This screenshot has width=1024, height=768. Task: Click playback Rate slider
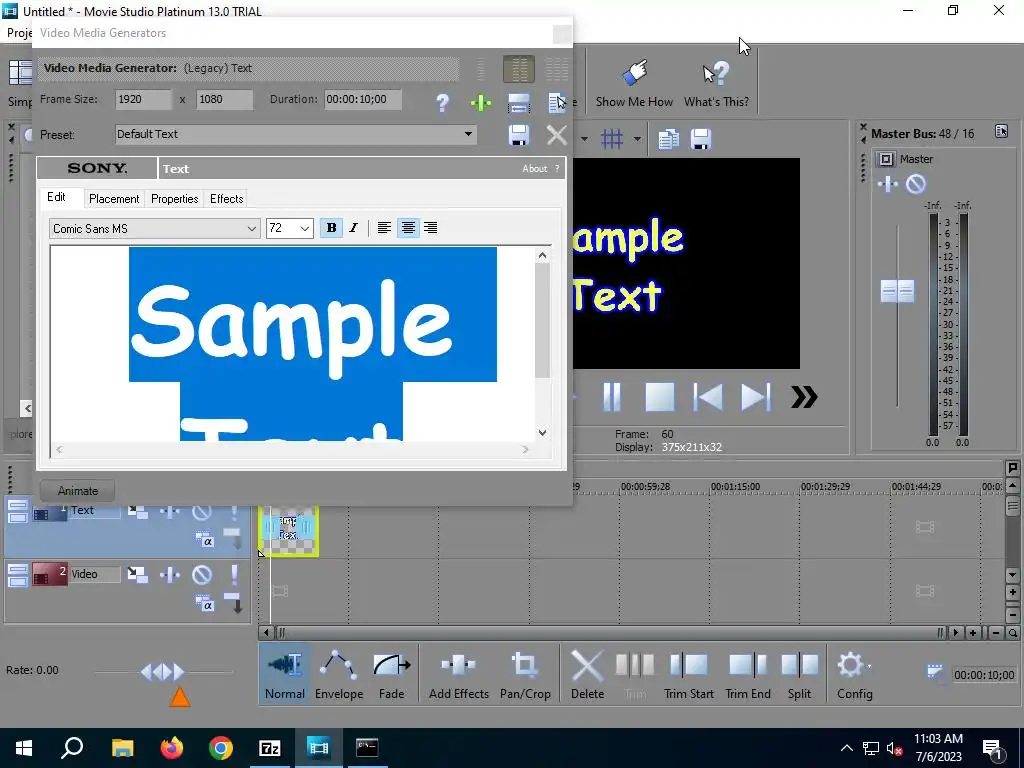click(x=163, y=671)
